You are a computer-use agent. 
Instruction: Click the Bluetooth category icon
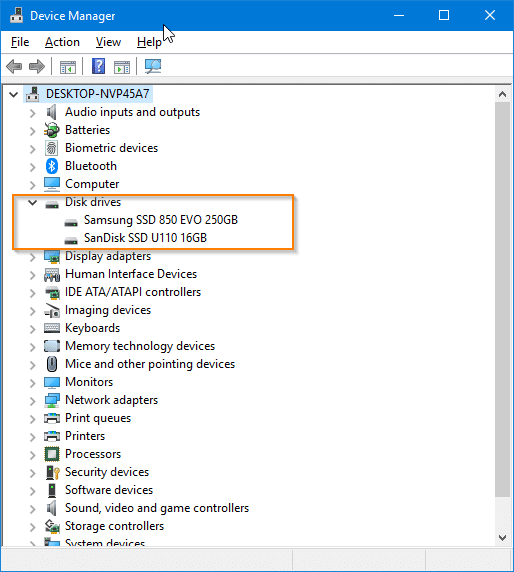52,166
